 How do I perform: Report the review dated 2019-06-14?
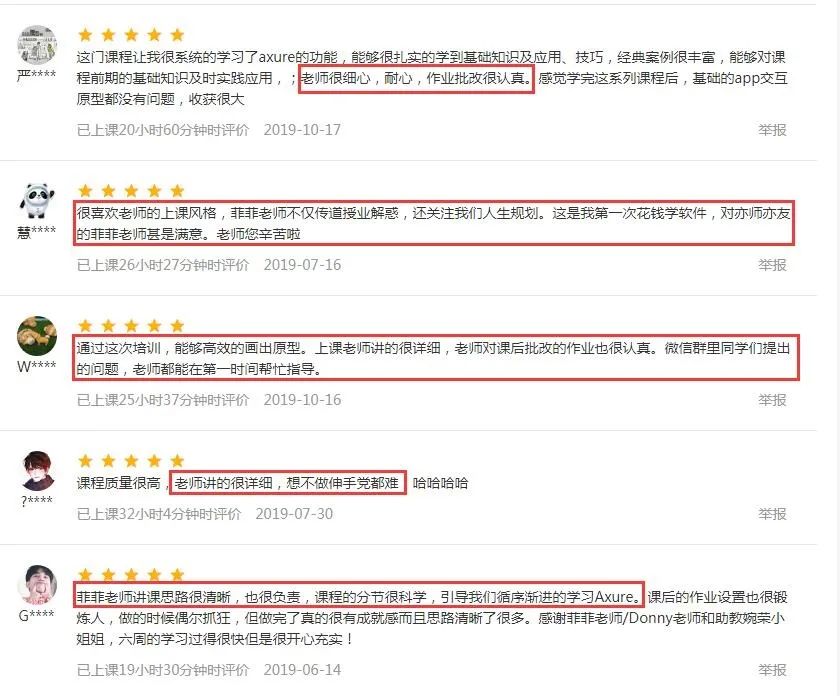(772, 670)
